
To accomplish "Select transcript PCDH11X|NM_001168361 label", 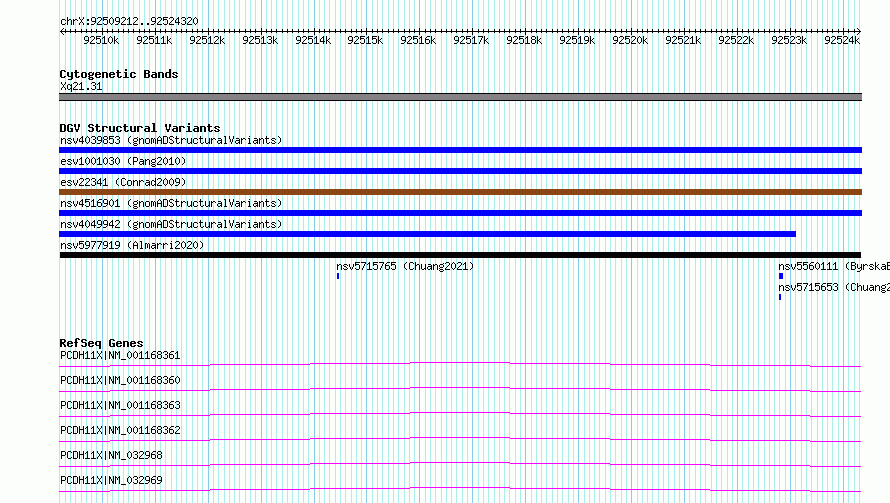I will 120,355.
